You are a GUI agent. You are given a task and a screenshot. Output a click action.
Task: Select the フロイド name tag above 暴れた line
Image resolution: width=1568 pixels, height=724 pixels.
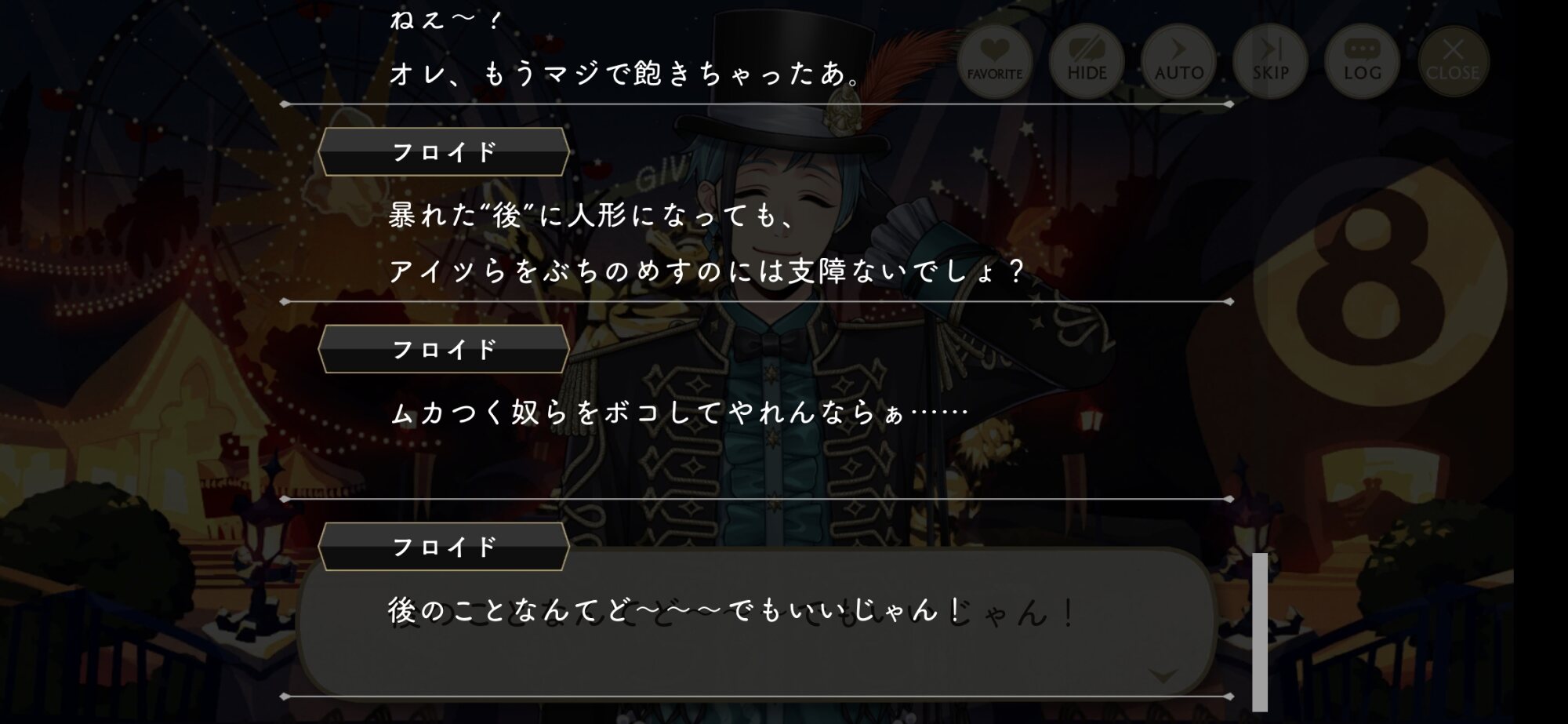click(444, 152)
